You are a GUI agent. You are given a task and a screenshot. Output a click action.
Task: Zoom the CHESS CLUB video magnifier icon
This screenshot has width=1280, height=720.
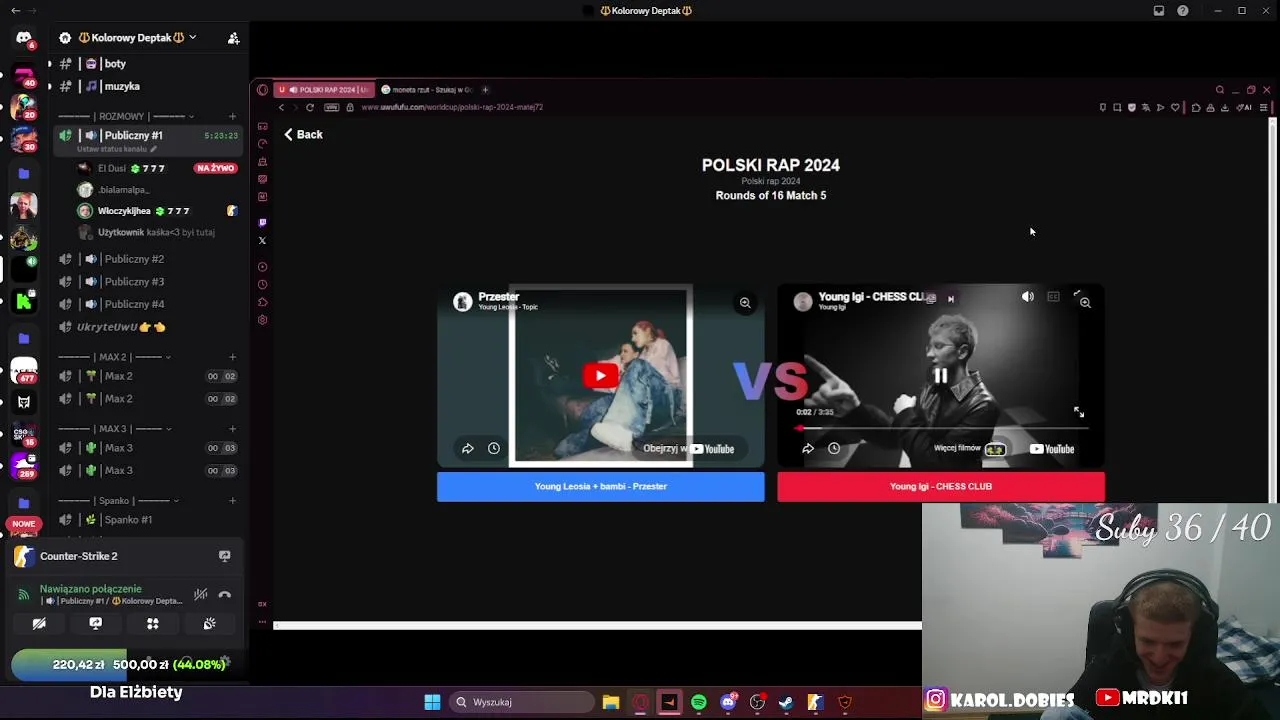1085,302
